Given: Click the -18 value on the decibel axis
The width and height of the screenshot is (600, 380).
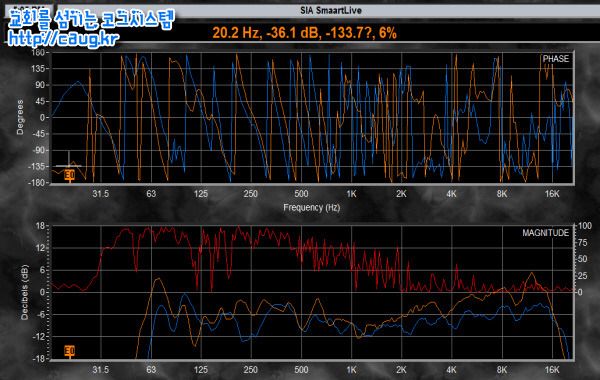Looking at the screenshot, I should (x=39, y=359).
